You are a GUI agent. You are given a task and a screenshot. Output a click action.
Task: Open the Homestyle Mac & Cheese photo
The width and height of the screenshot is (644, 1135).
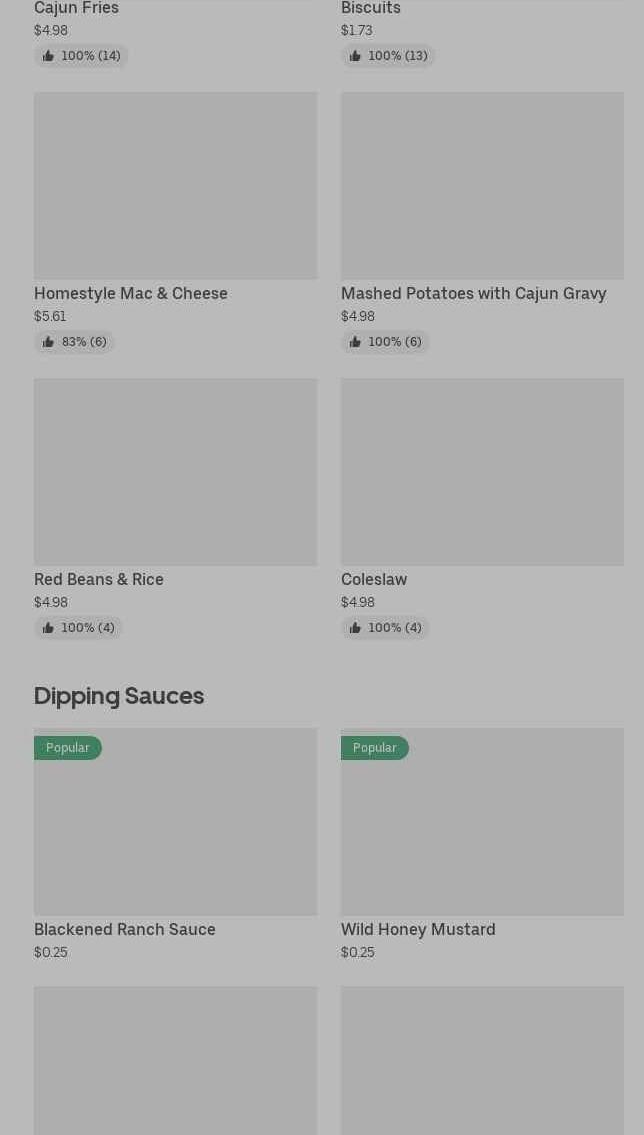pos(175,186)
